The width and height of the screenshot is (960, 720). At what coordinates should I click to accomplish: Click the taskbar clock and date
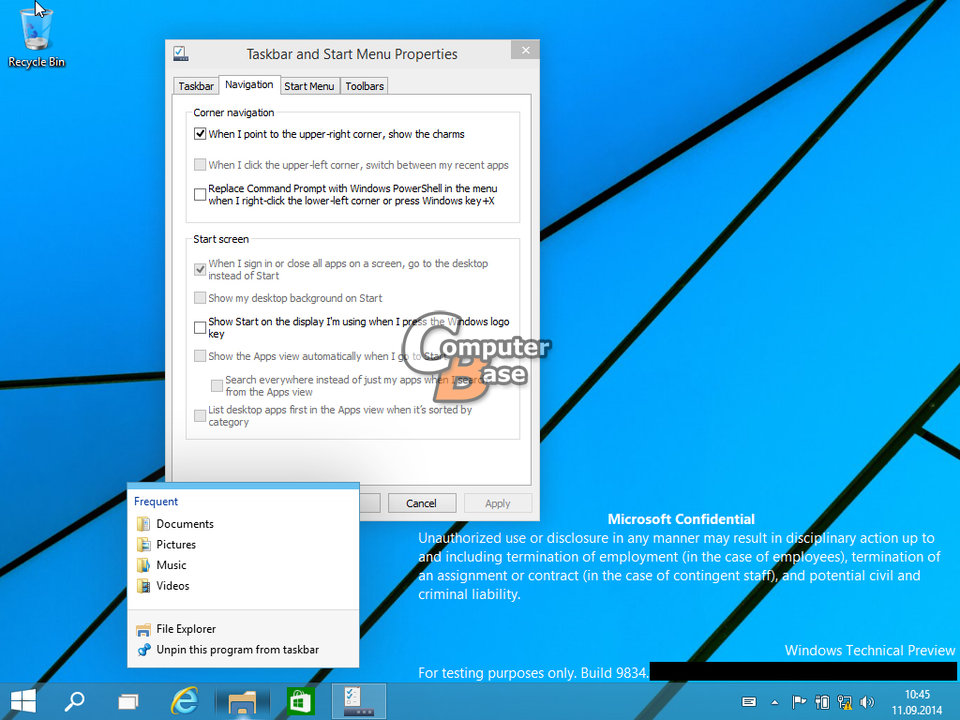click(917, 701)
